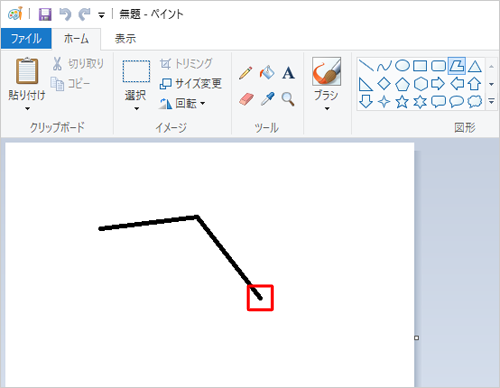Select the Right arrow shape

(x=438, y=84)
